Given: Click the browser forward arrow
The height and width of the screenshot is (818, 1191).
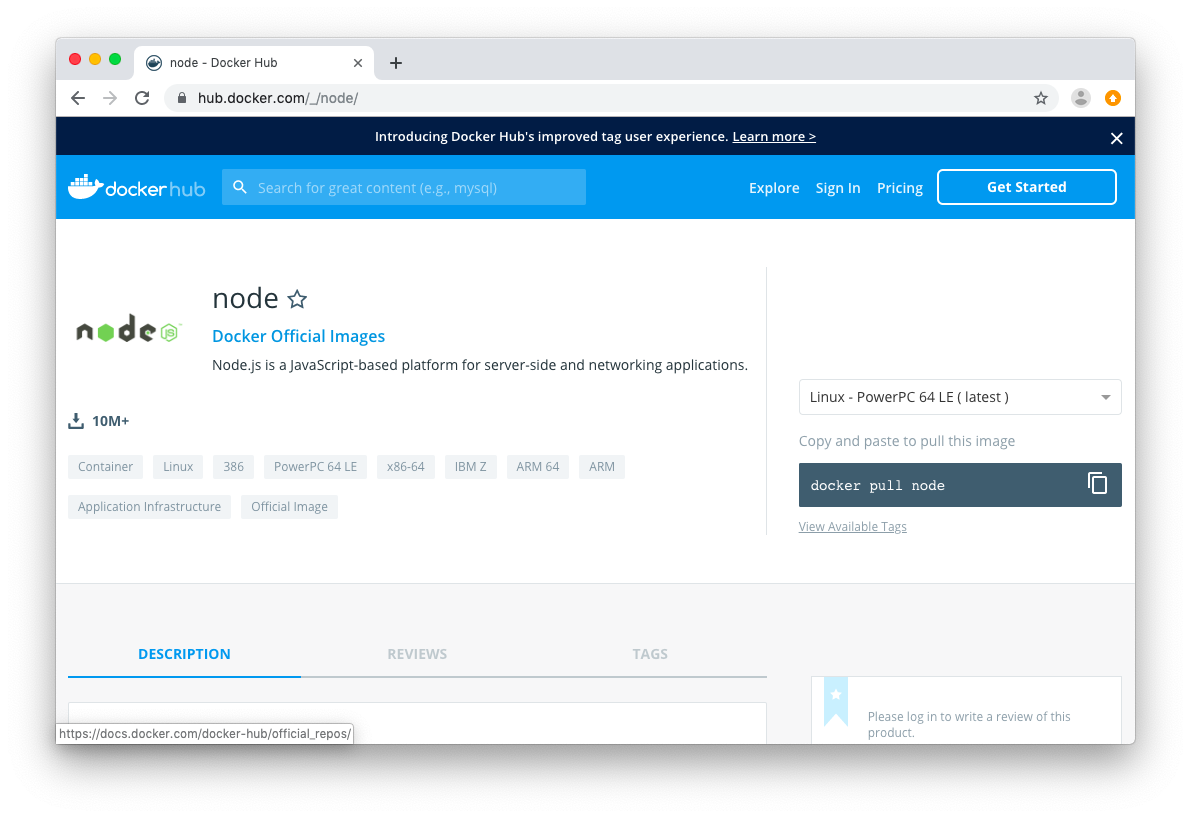Looking at the screenshot, I should click(x=110, y=98).
